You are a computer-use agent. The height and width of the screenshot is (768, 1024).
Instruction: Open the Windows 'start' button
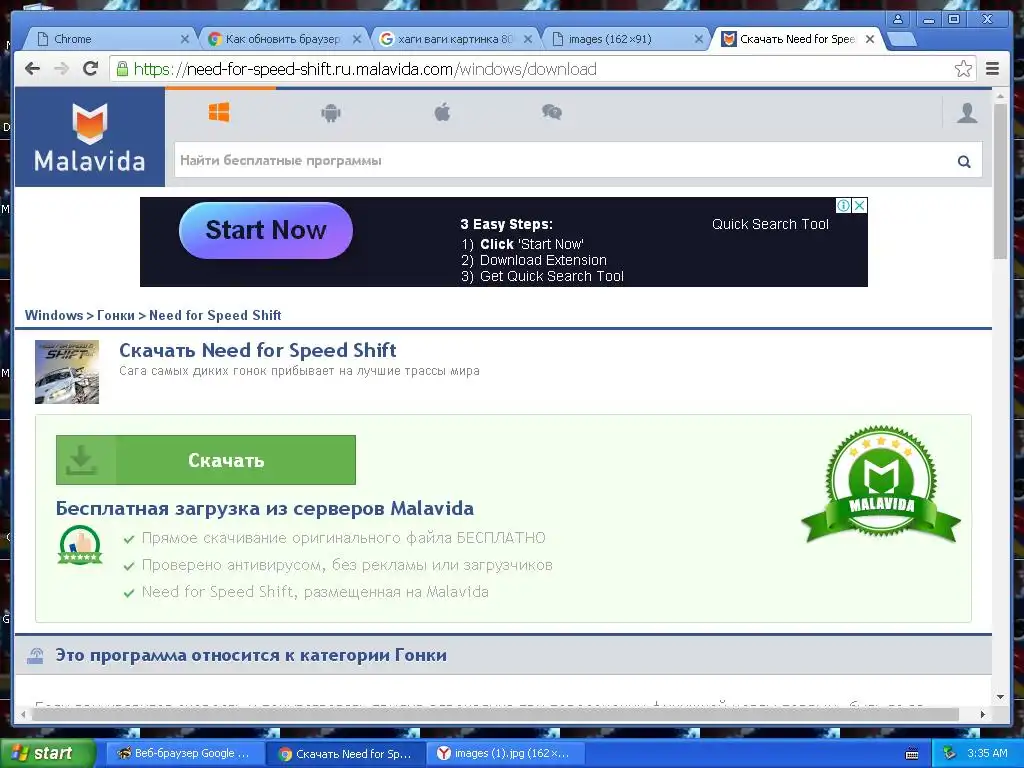[x=46, y=753]
